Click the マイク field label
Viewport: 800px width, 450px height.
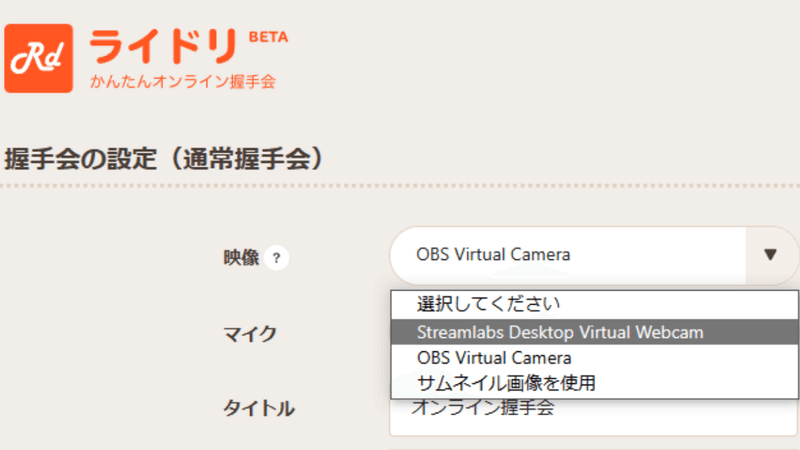(250, 334)
